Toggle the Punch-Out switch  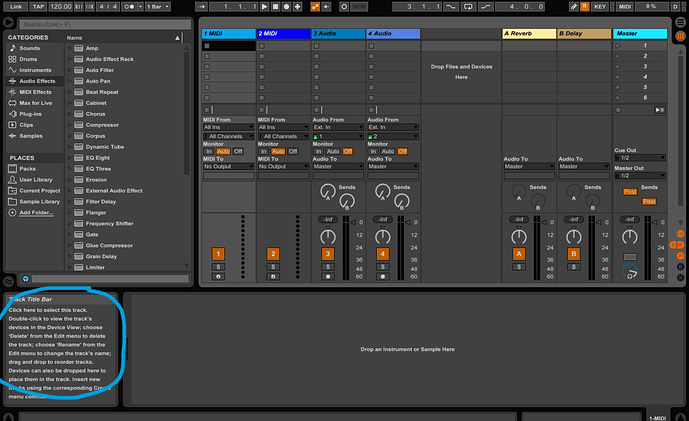point(485,7)
